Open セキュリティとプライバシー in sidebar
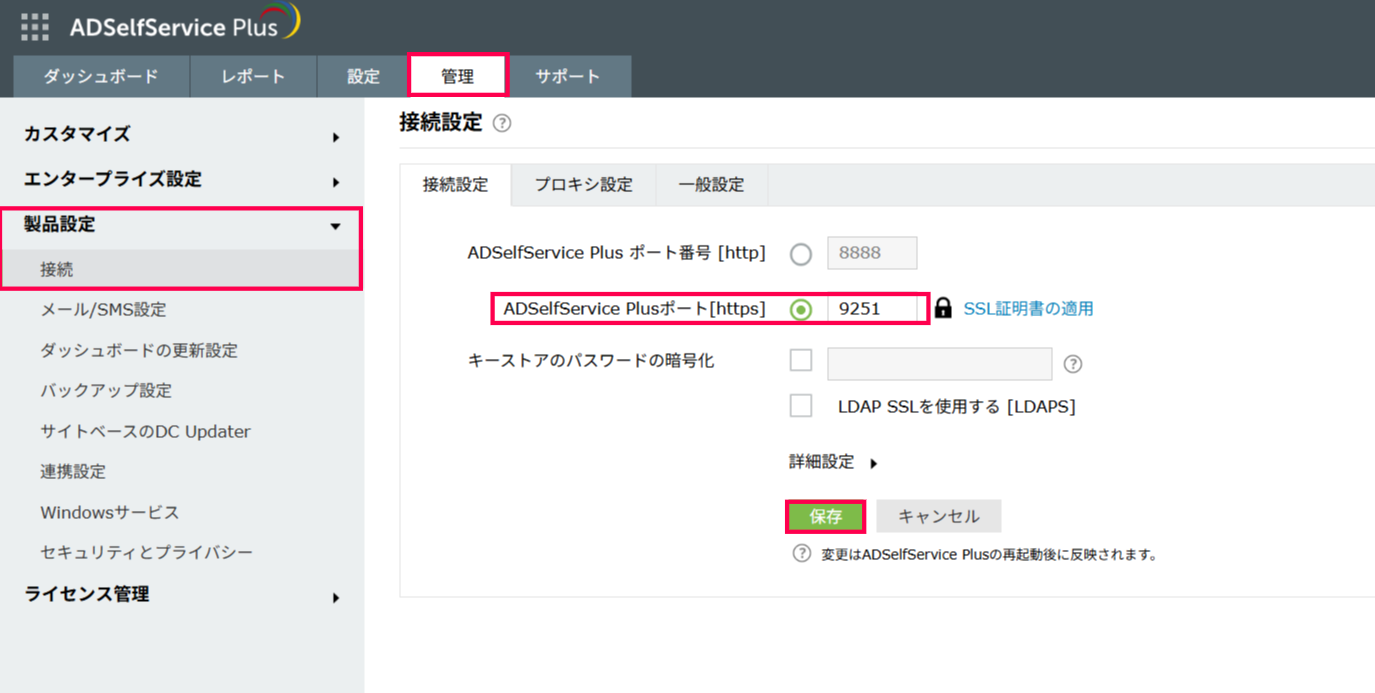The width and height of the screenshot is (1375, 693). click(x=147, y=553)
